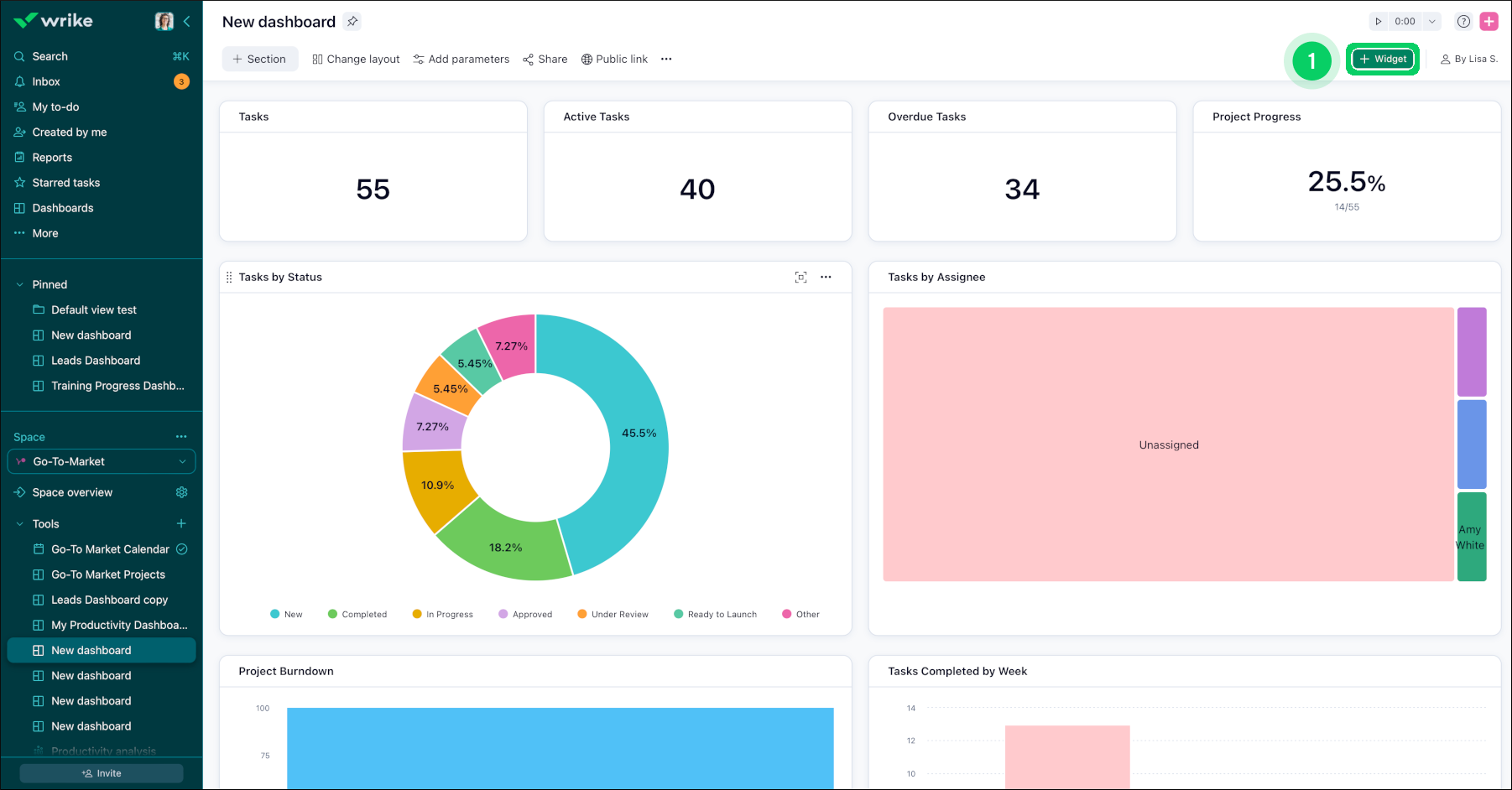Open the Inbox from the sidebar
This screenshot has width=1512, height=790.
pyautogui.click(x=44, y=81)
